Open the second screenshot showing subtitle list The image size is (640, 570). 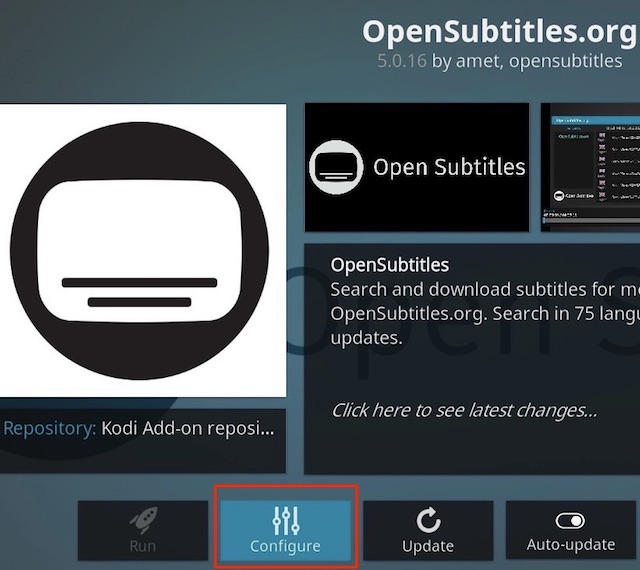(590, 167)
